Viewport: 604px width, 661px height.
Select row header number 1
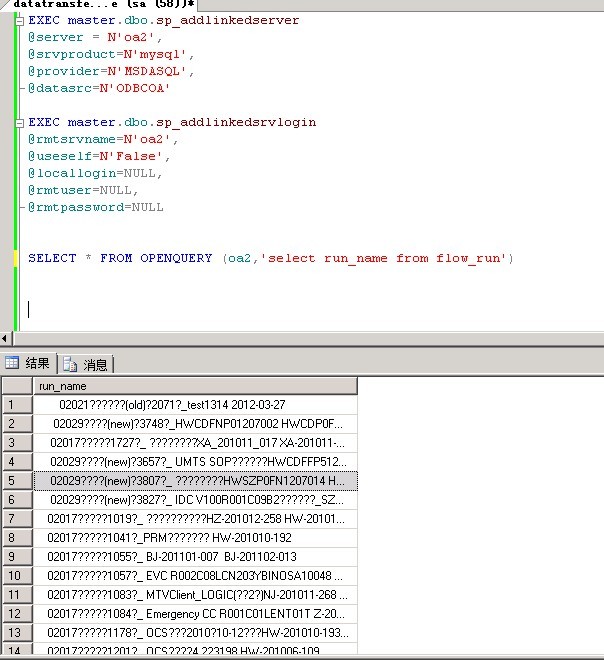point(16,405)
